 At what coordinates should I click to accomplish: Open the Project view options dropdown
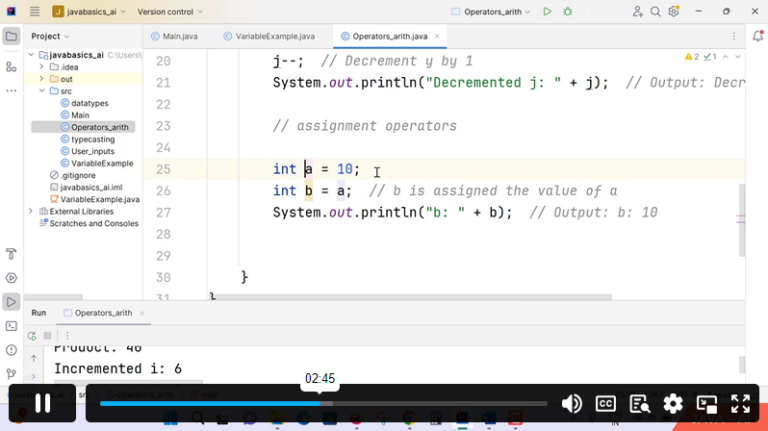point(50,36)
